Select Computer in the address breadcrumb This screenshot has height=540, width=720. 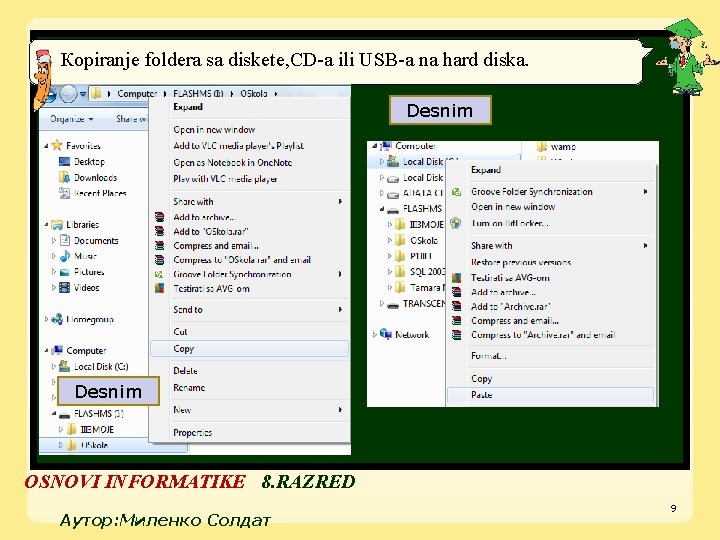pyautogui.click(x=137, y=94)
